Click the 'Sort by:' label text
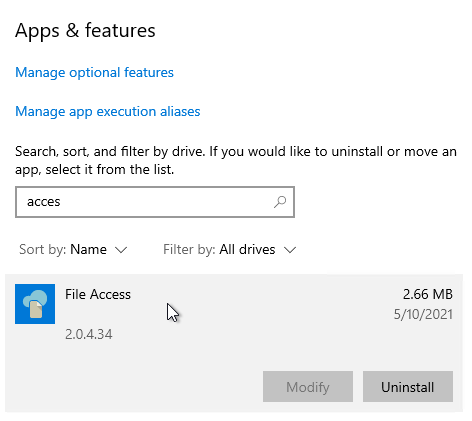Screen dimensions: 472x421 (x=43, y=249)
